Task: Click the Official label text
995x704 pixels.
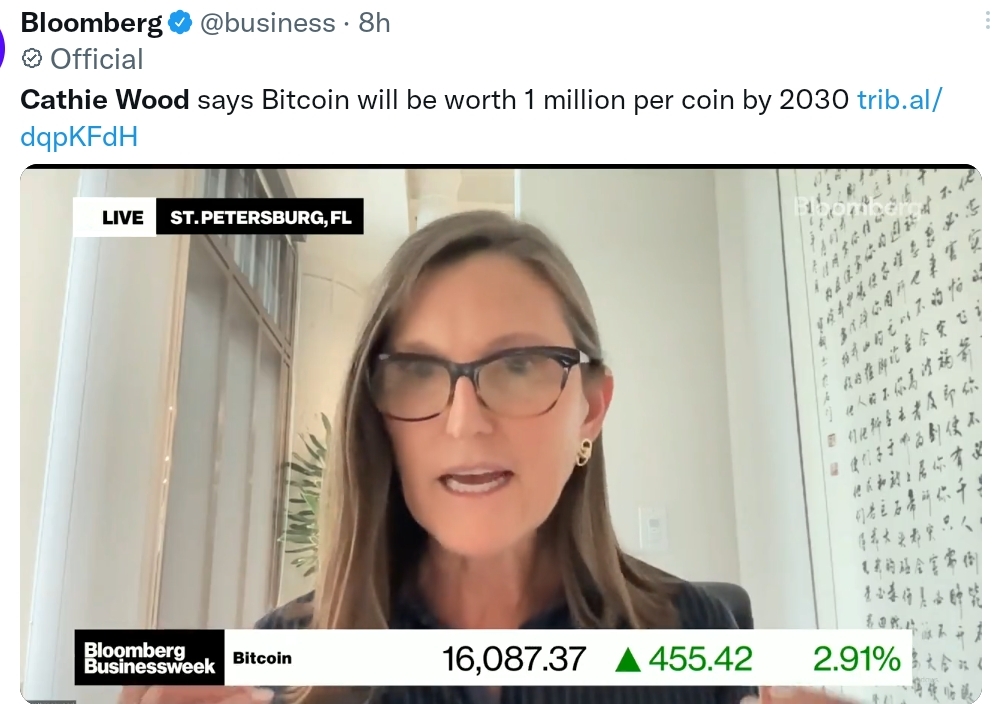Action: pyautogui.click(x=96, y=59)
